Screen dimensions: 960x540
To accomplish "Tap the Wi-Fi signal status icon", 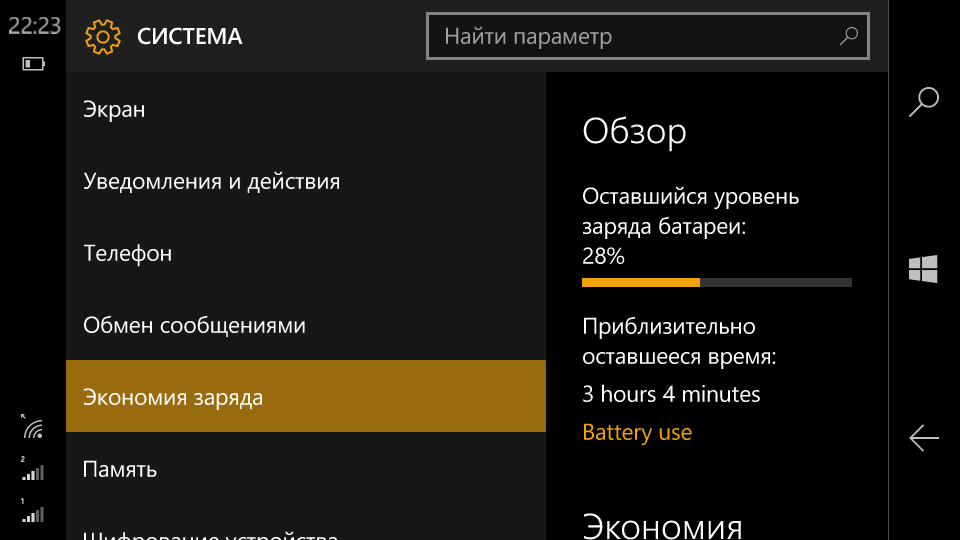I will [x=33, y=427].
